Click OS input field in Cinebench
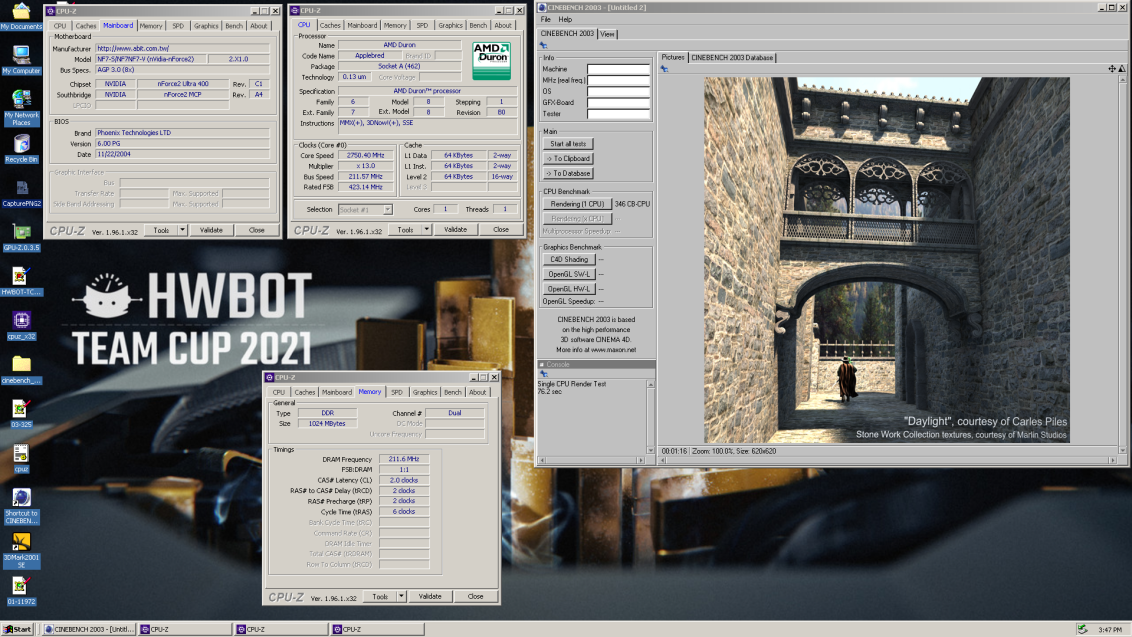This screenshot has width=1132, height=637. click(618, 92)
